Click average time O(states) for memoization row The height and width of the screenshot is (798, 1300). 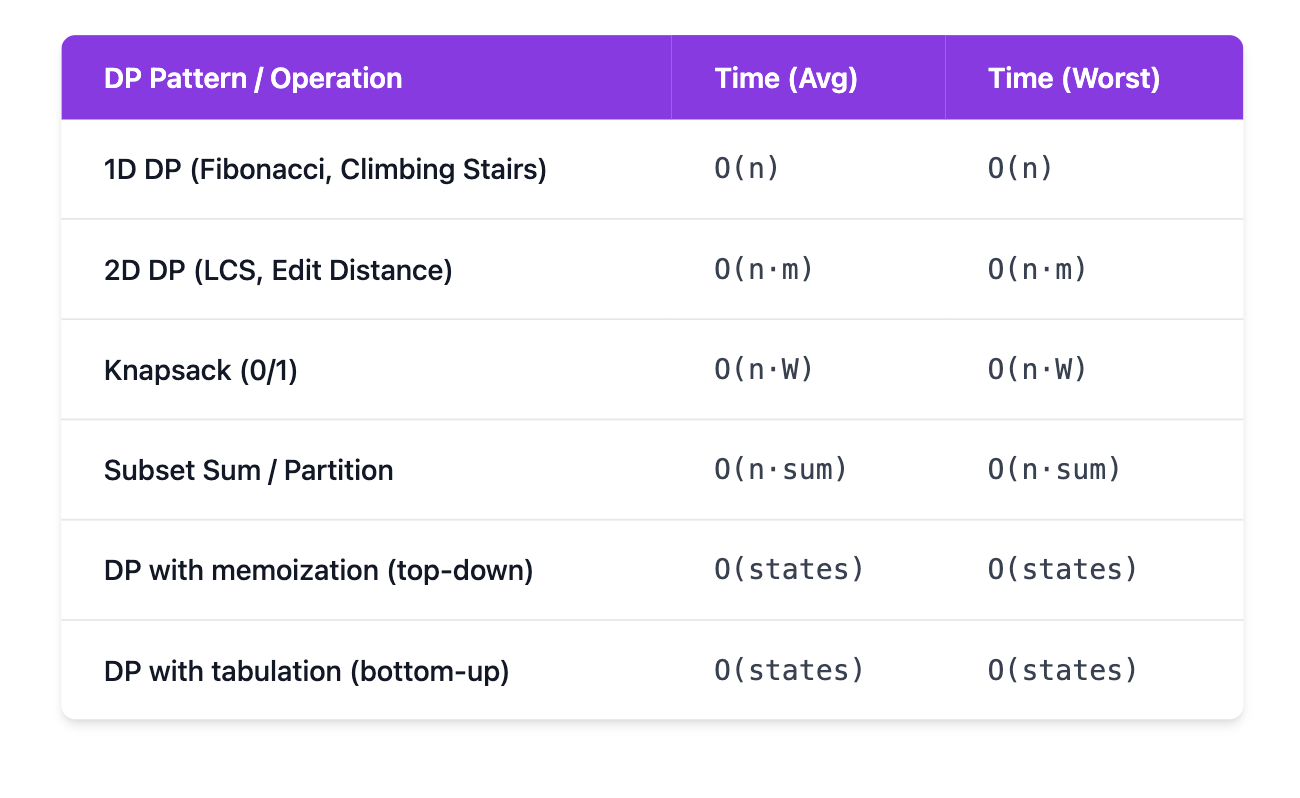pyautogui.click(x=789, y=569)
